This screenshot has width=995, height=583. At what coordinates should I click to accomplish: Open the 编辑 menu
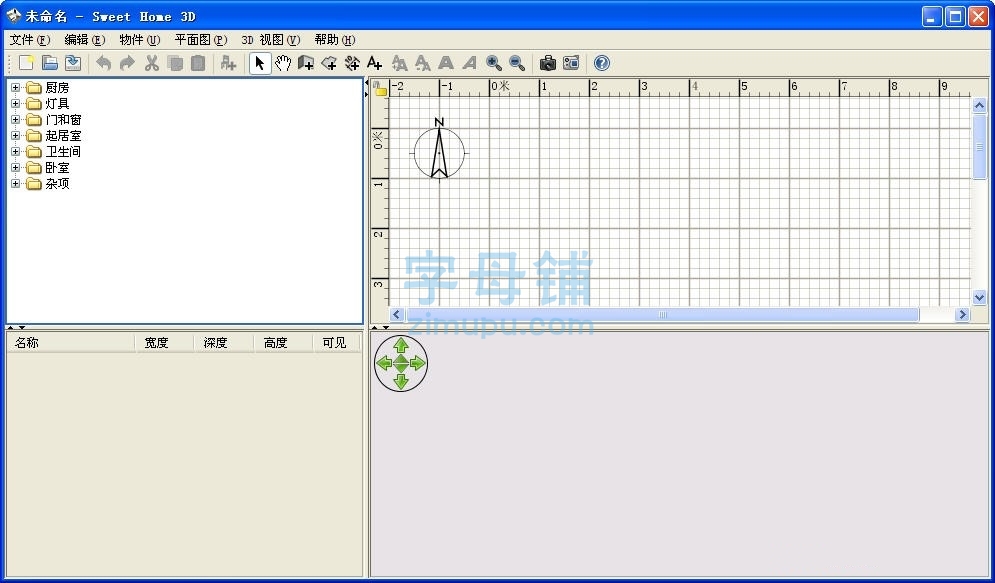click(x=84, y=39)
